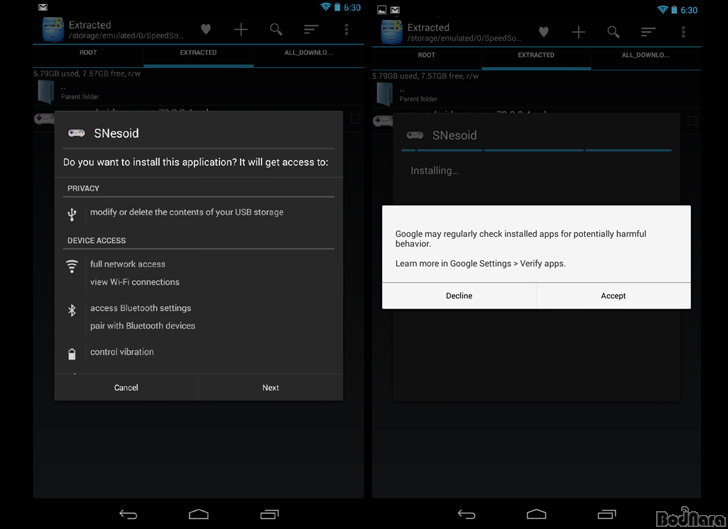This screenshot has height=529, width=728.
Task: Tap 'Learn more in Google Settings > Verify apps.'
Action: (481, 263)
